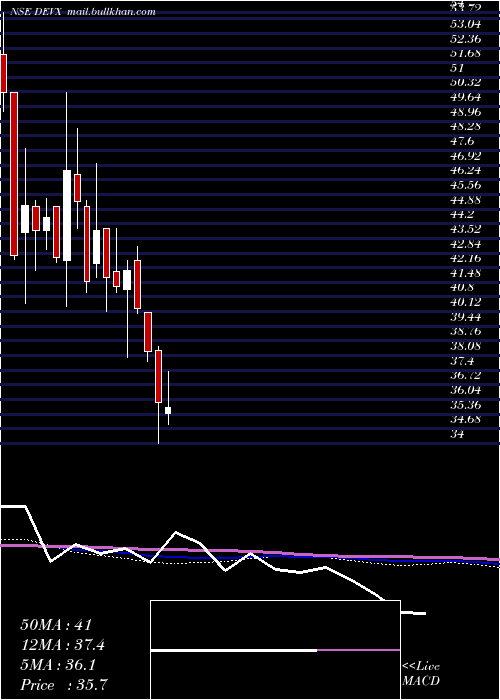Click the 35.36 price axis label
Screen dimensions: 500x700
pyautogui.click(x=464, y=405)
